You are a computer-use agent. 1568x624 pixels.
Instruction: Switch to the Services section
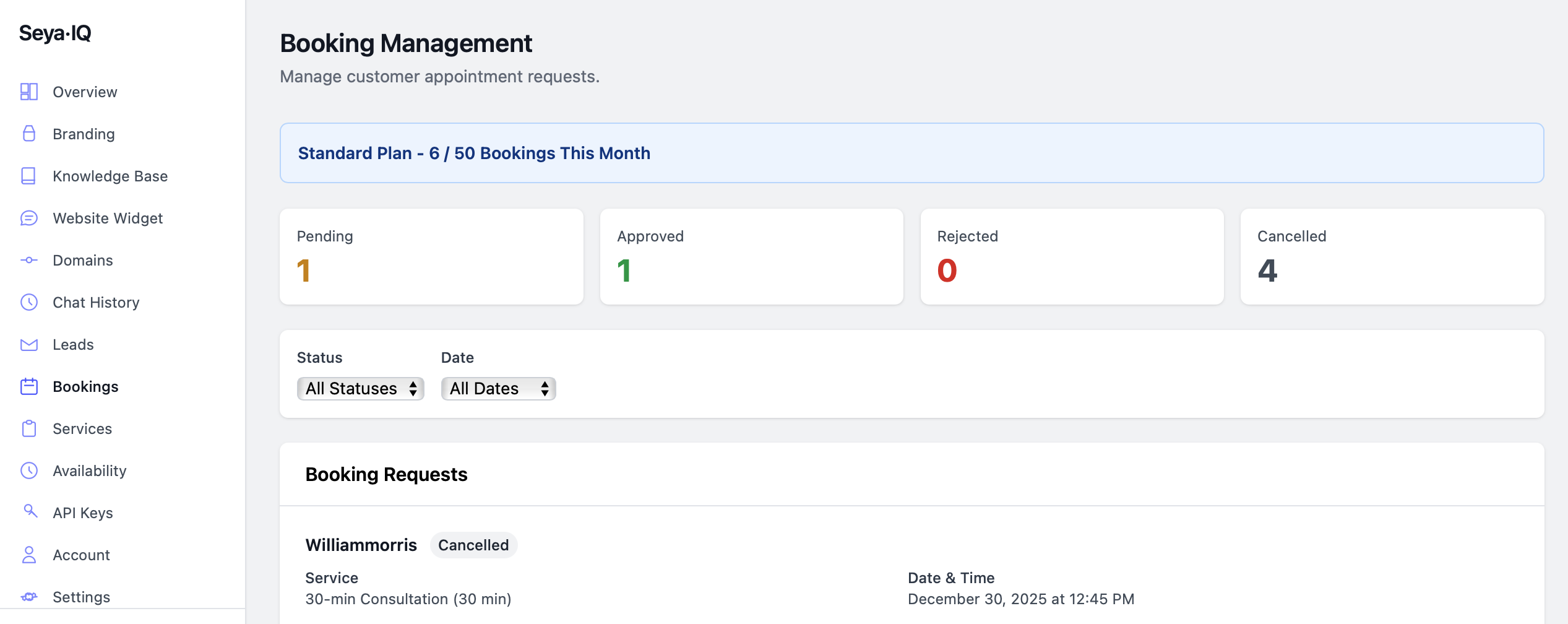pos(82,428)
